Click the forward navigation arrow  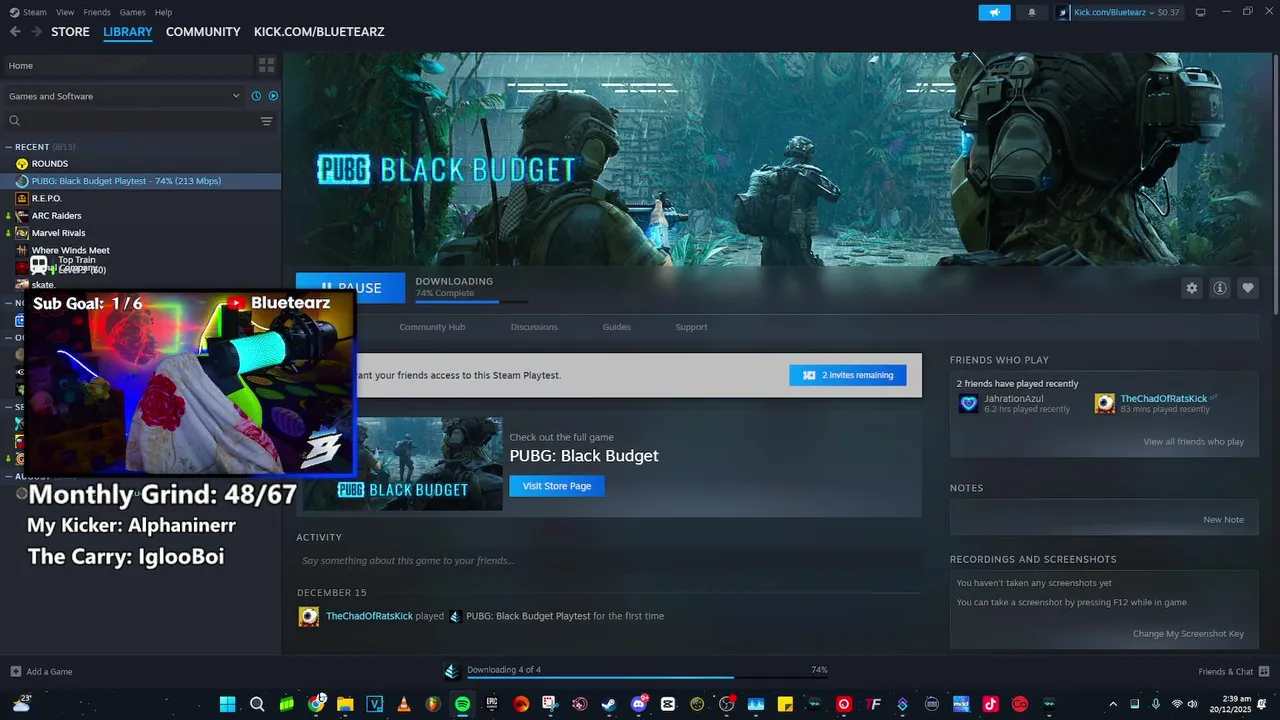click(36, 32)
